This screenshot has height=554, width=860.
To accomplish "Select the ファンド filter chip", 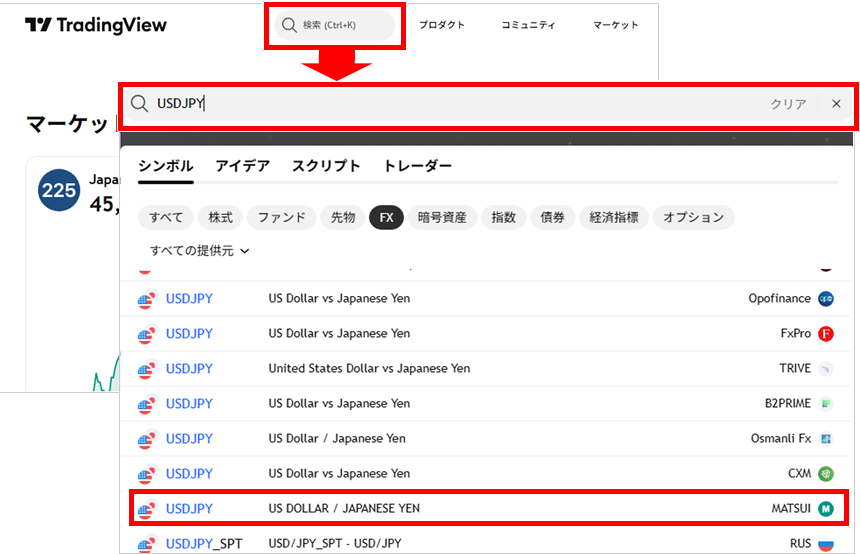I will click(x=281, y=217).
